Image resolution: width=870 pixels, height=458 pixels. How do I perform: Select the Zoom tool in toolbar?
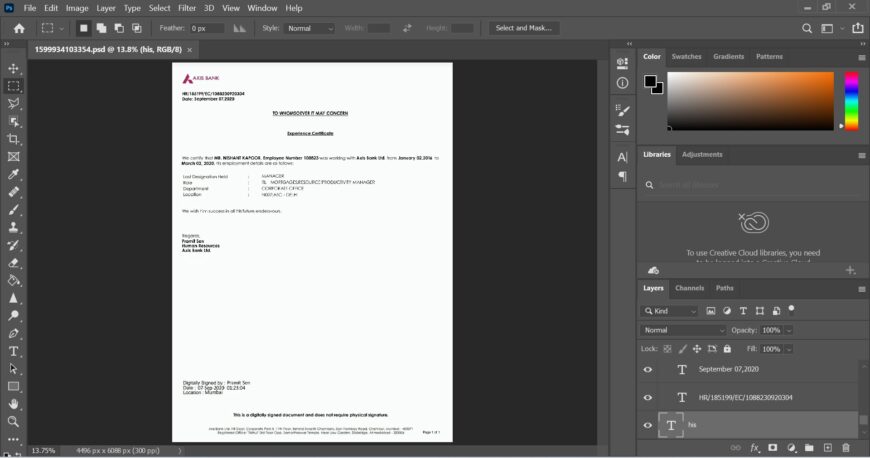click(x=14, y=422)
